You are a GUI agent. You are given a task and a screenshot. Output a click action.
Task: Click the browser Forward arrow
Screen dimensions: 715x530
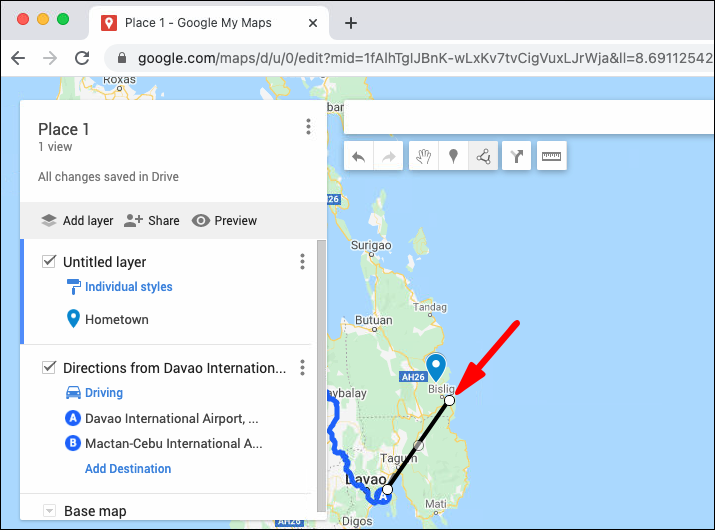50,58
